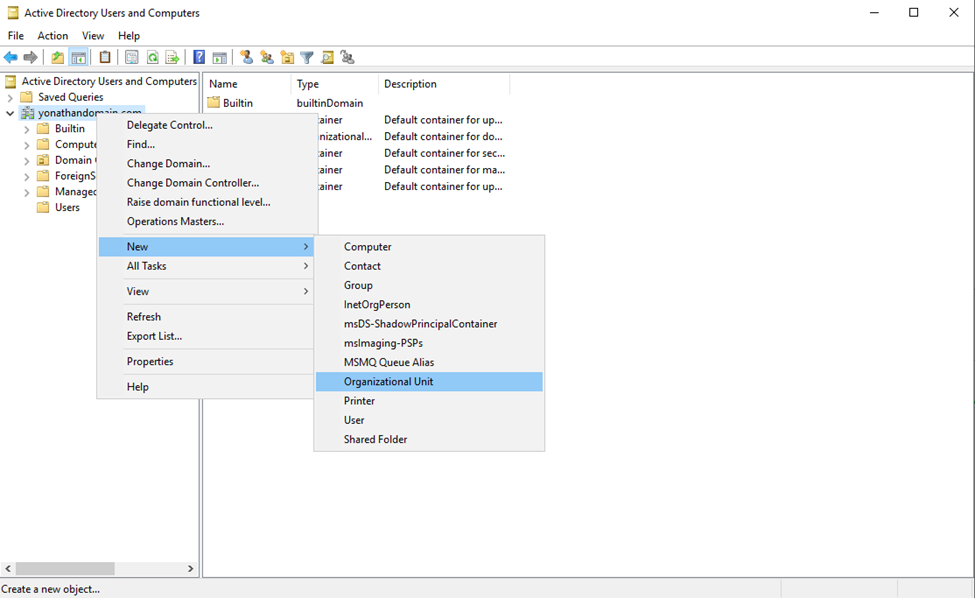Screen dimensions: 975x598
Task: Click the Up one level folder icon
Action: [x=57, y=58]
